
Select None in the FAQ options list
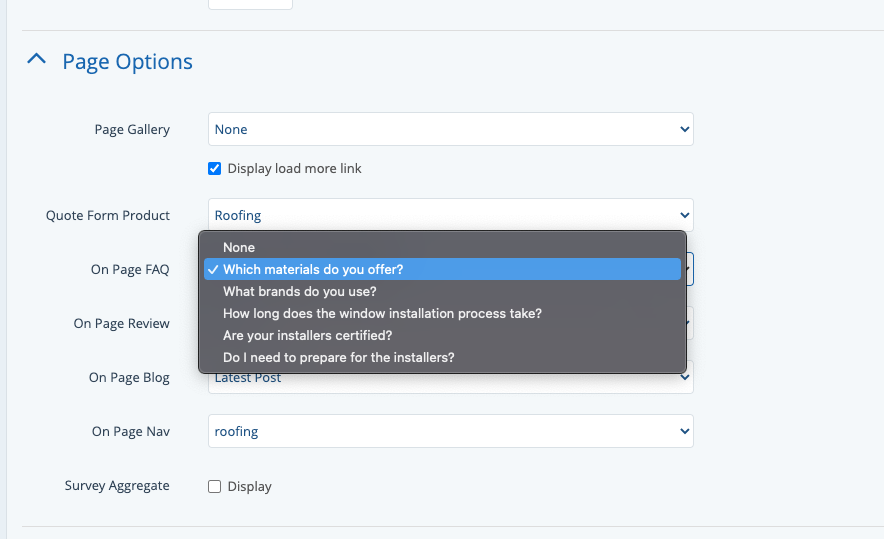(x=239, y=247)
